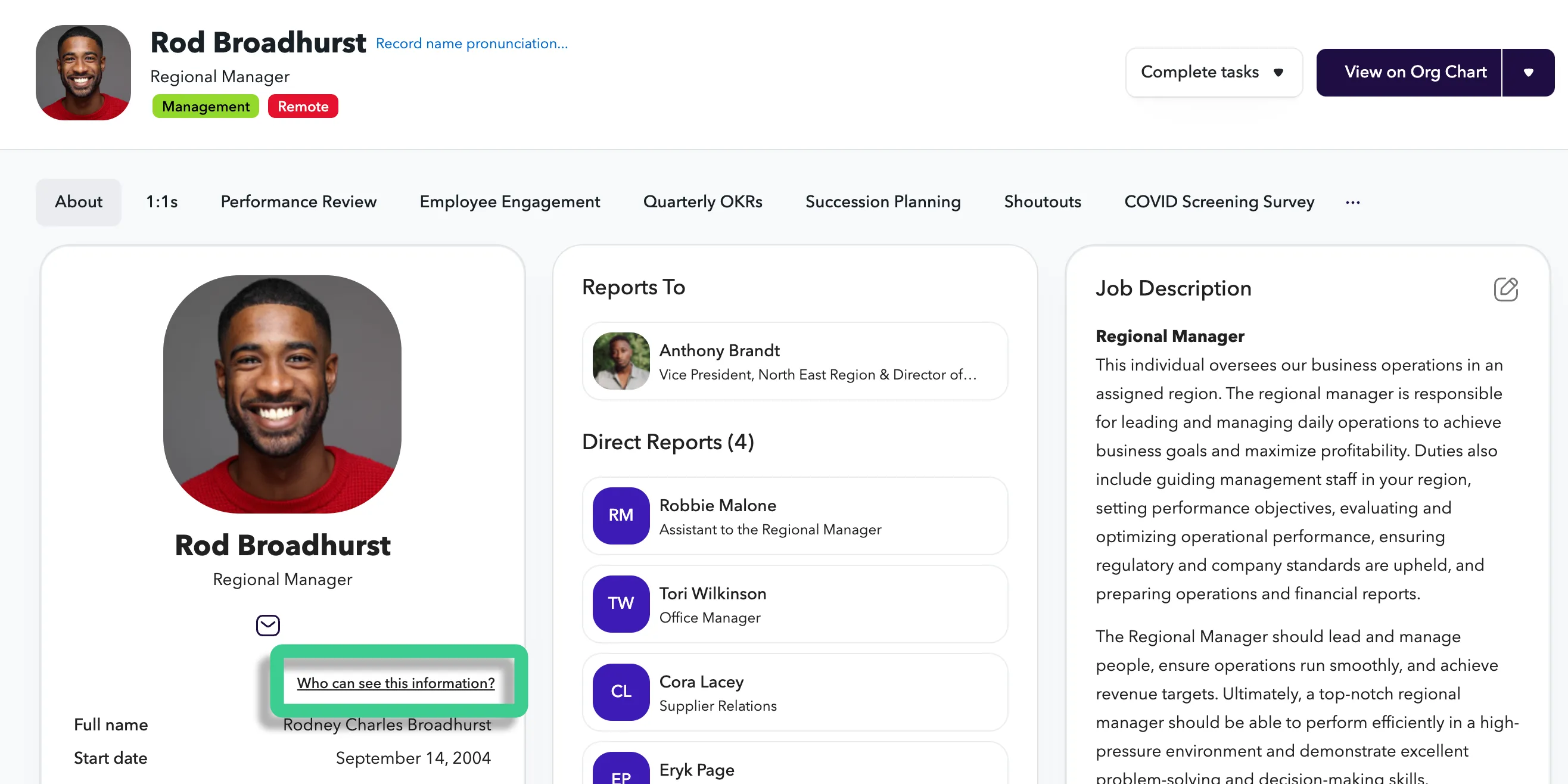Click the Office Manager title
Viewport: 1568px width, 784px height.
pyautogui.click(x=710, y=618)
